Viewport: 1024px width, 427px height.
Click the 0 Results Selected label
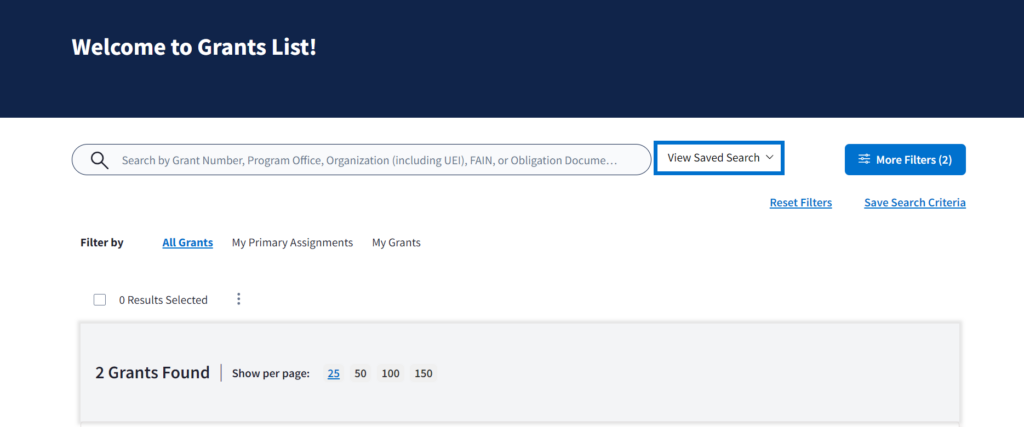[163, 300]
